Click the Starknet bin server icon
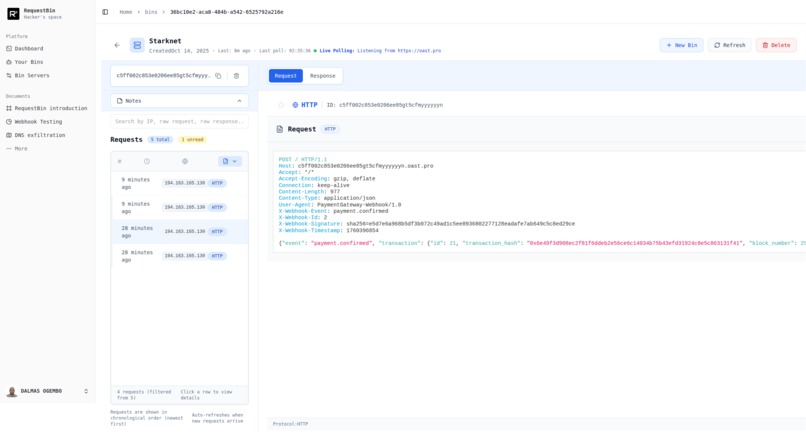This screenshot has width=806, height=439. tap(137, 45)
